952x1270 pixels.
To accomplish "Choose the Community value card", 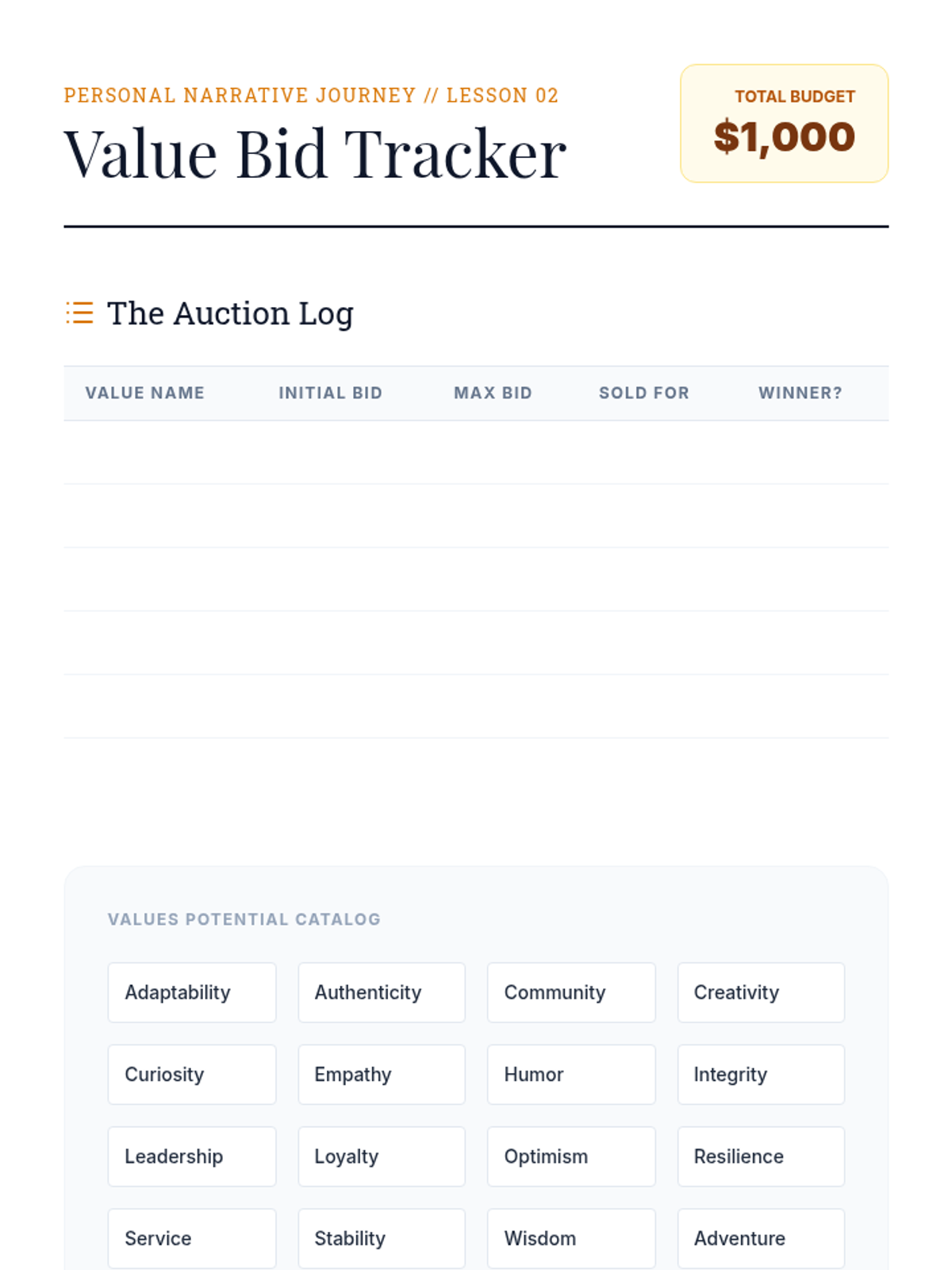I will pos(571,992).
